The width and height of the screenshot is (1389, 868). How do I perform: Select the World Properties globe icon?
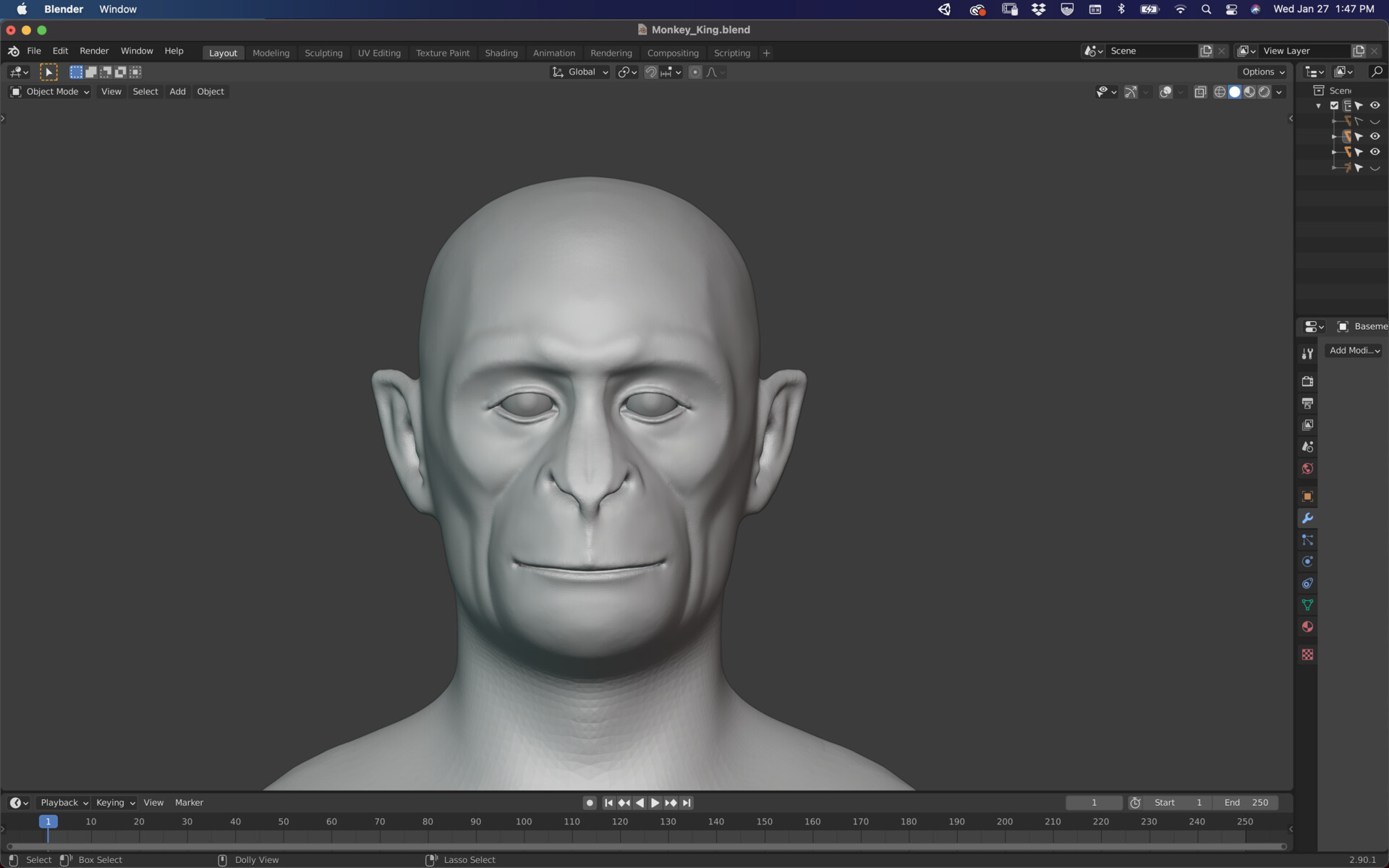(1307, 468)
